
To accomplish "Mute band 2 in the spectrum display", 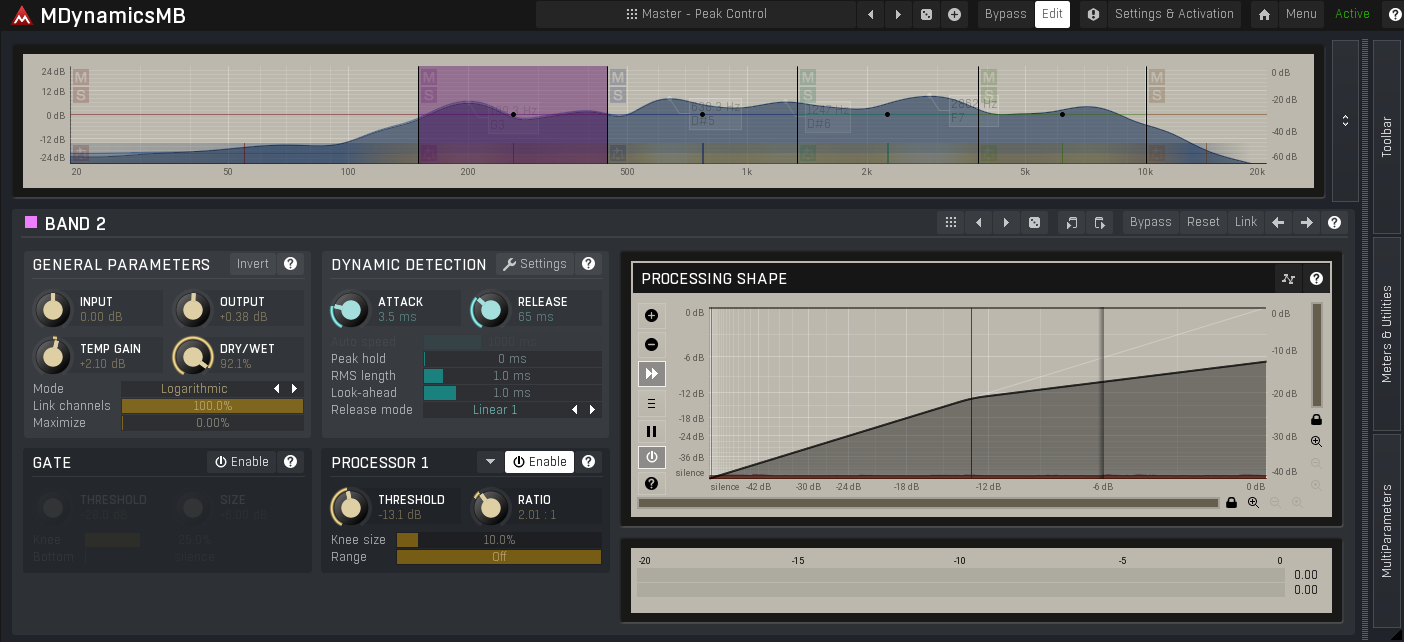I will pos(429,77).
